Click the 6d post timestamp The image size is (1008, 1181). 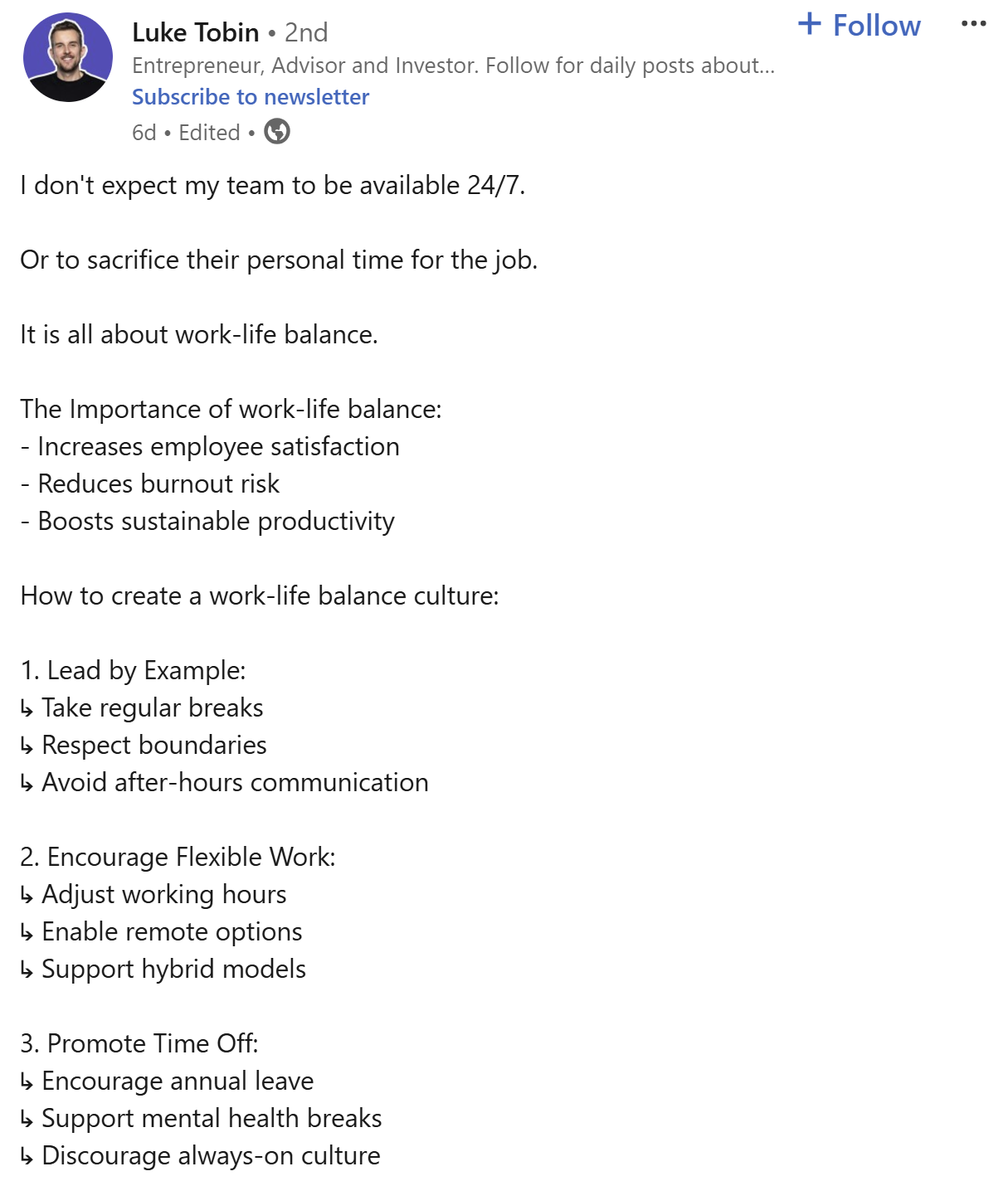pyautogui.click(x=144, y=133)
